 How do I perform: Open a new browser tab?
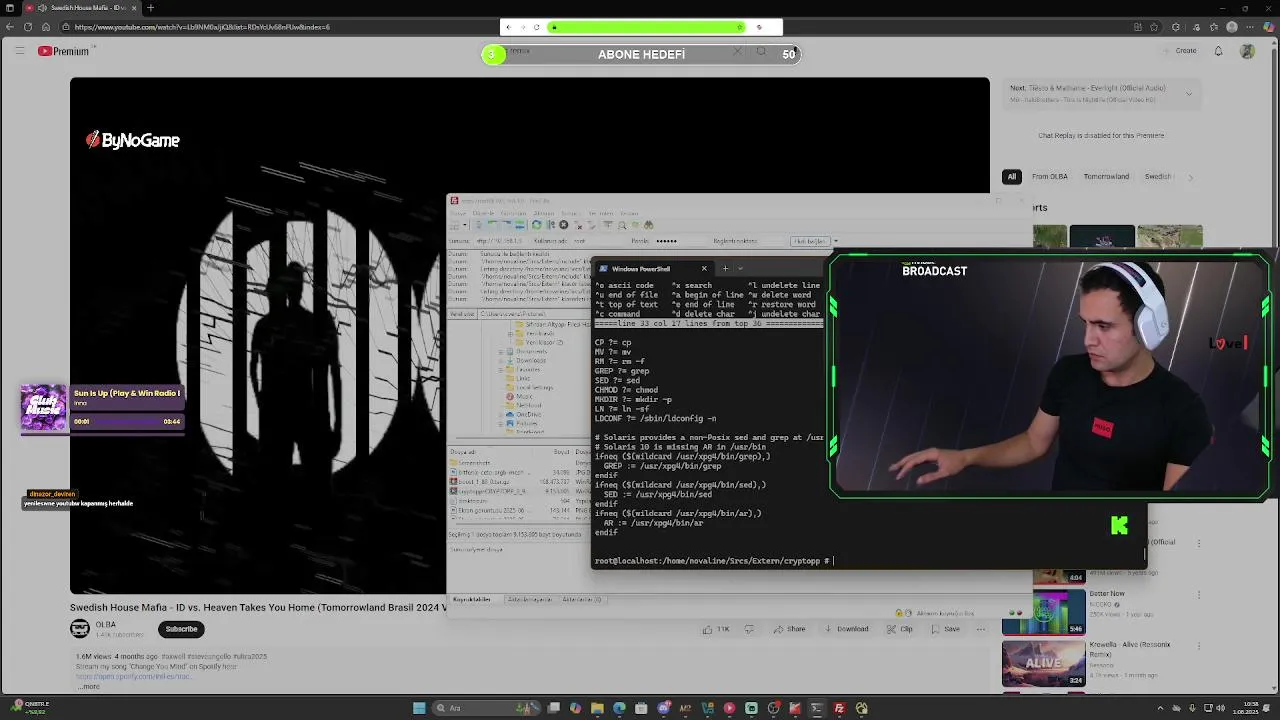[150, 8]
